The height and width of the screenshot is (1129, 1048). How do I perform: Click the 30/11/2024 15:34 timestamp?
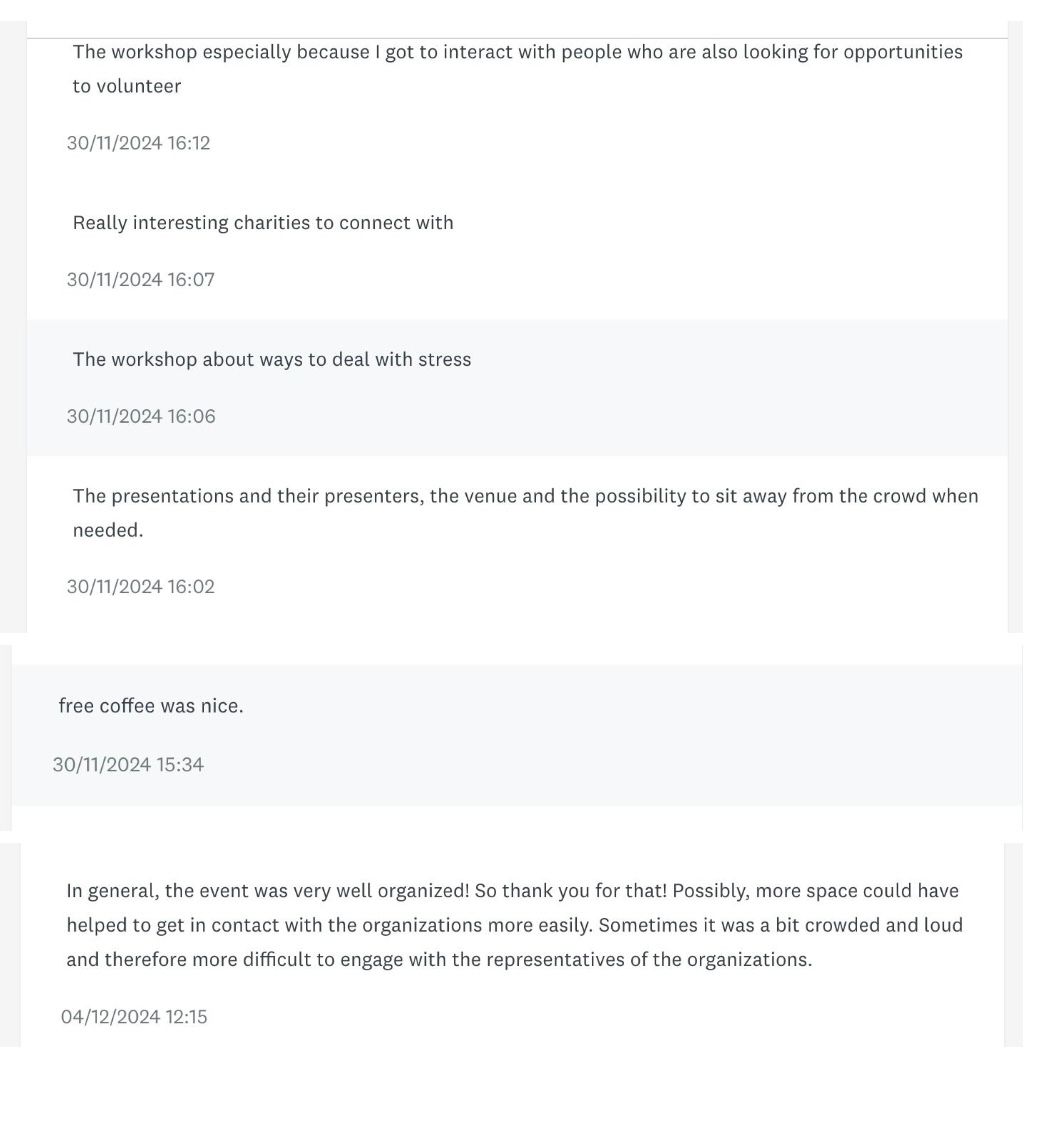(128, 765)
